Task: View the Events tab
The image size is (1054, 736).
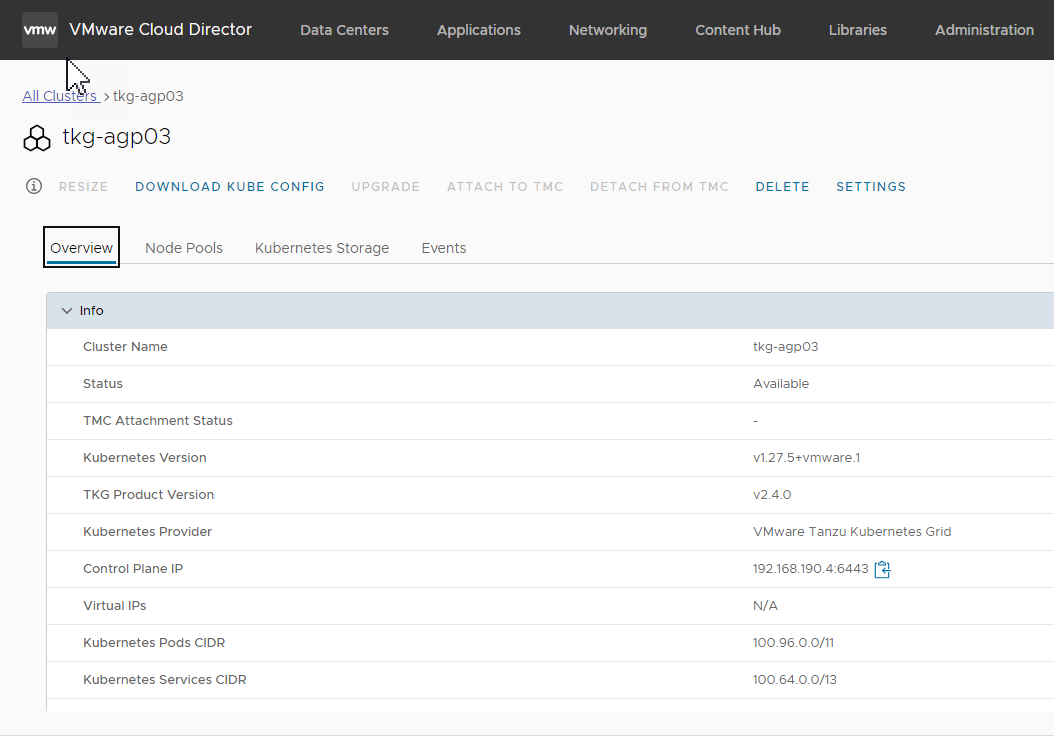Action: click(x=443, y=247)
